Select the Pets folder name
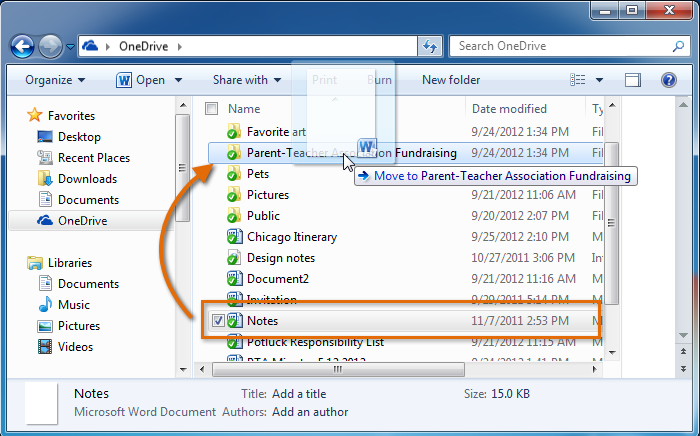 (258, 174)
